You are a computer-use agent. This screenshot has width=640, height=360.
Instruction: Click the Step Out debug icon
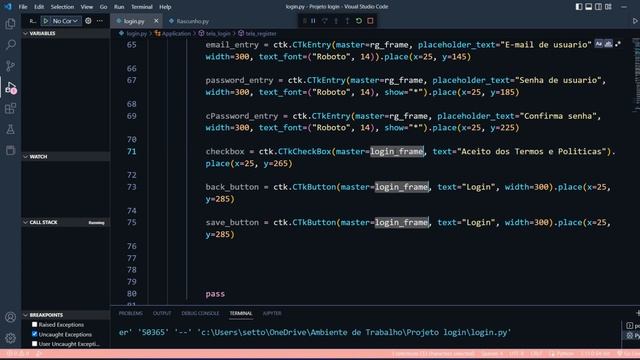click(347, 21)
